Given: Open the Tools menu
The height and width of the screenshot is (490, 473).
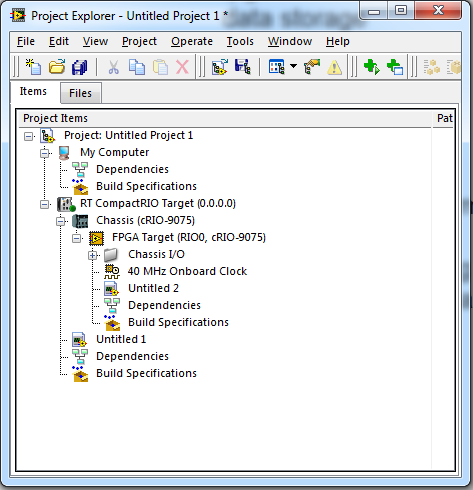Looking at the screenshot, I should pyautogui.click(x=240, y=41).
